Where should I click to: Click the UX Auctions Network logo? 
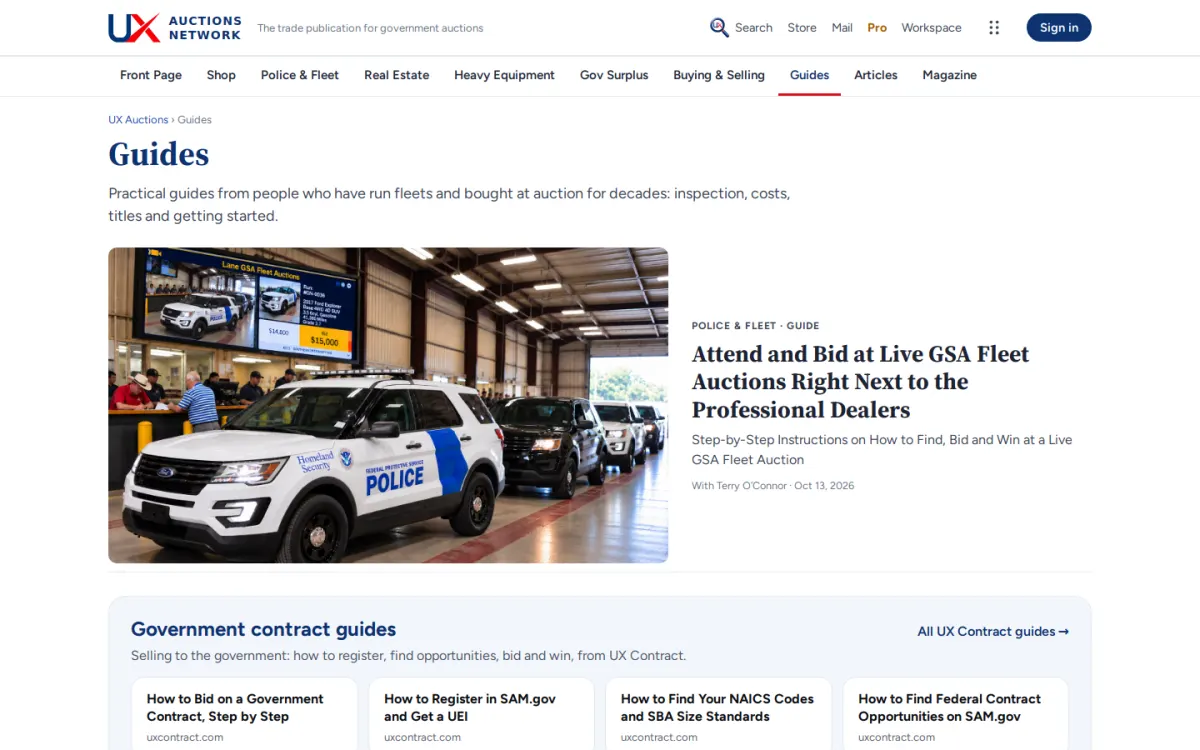click(x=175, y=28)
